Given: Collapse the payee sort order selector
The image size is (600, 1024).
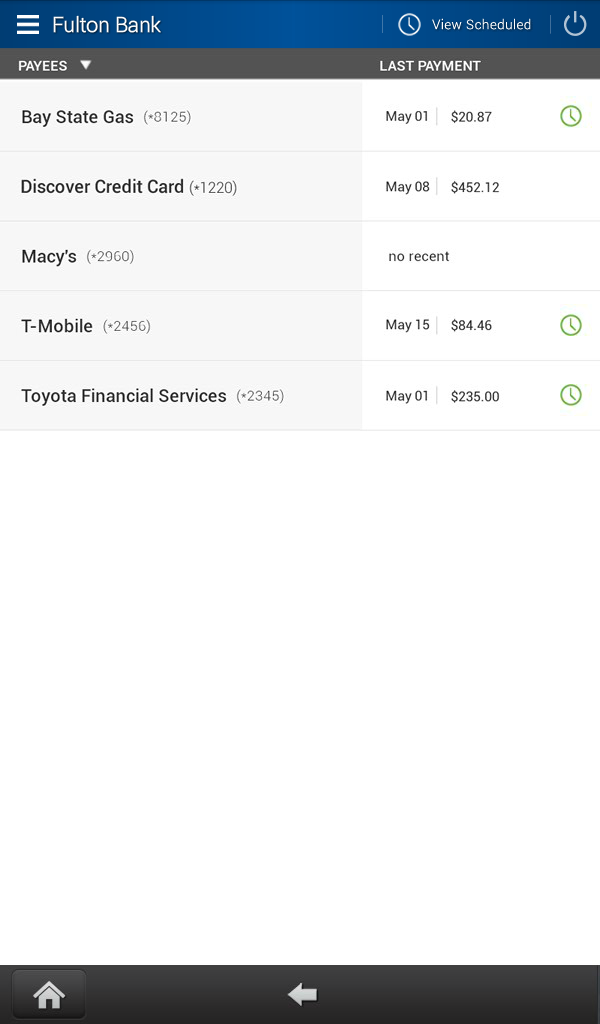Looking at the screenshot, I should tap(86, 64).
